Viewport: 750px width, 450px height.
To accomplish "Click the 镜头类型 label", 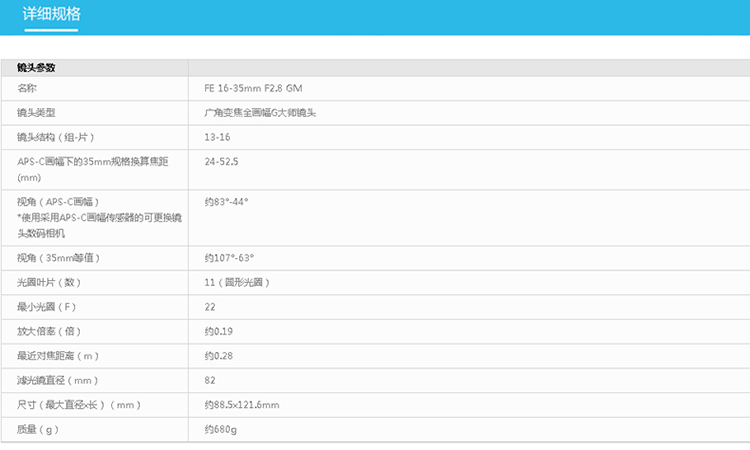I will point(36,113).
